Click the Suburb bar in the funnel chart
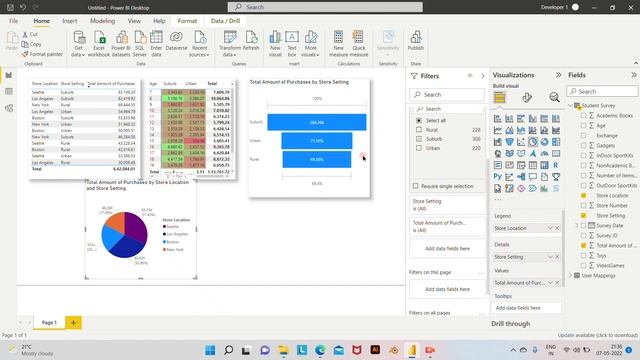Screen dimensions: 640x360 point(317,122)
